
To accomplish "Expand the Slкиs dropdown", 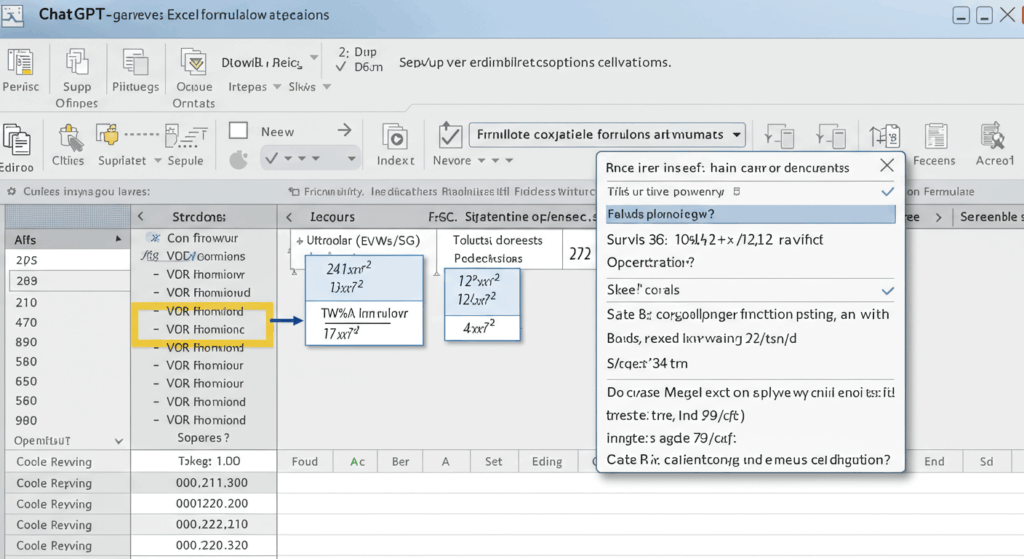I will (327, 87).
